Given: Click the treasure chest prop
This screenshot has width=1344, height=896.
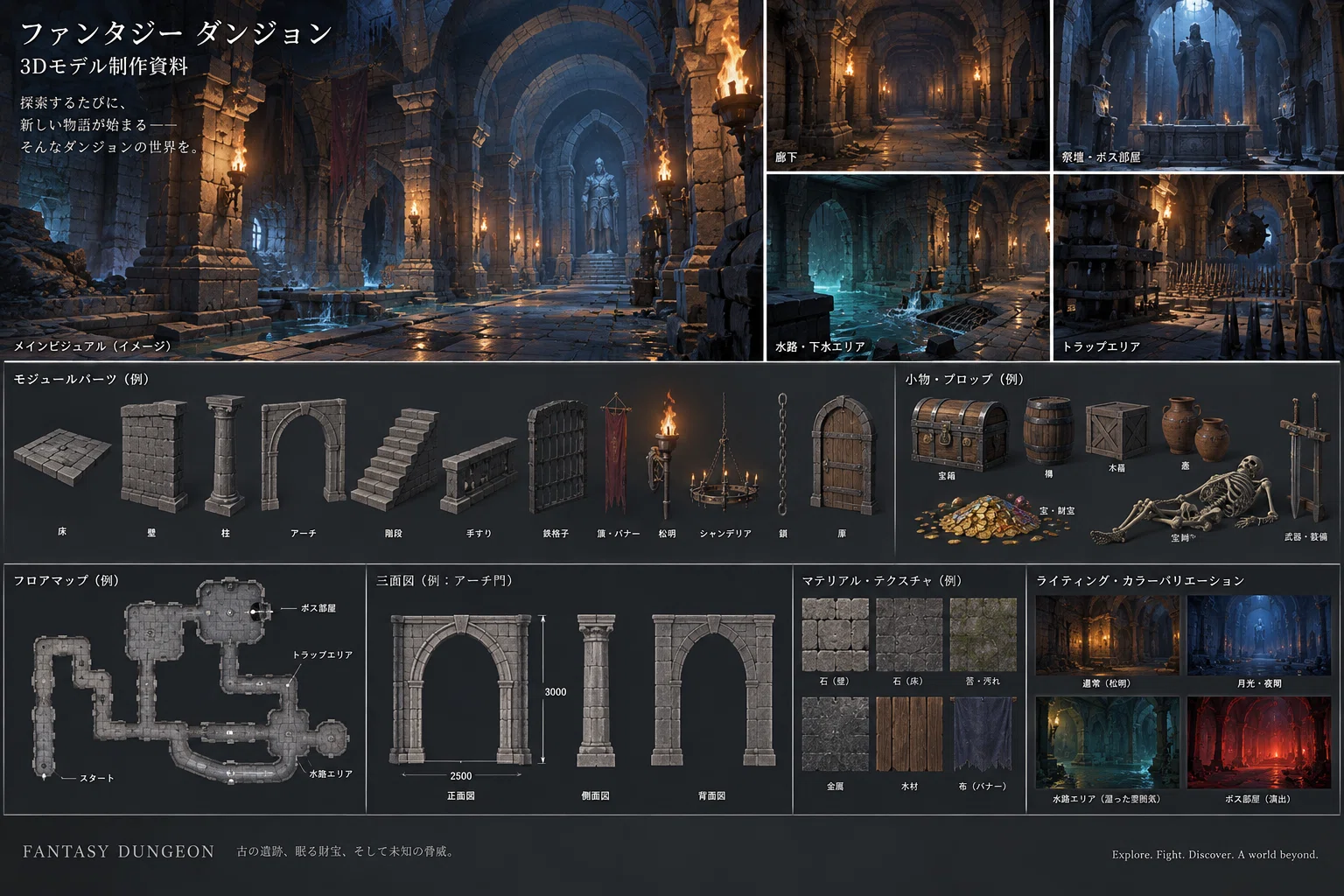Looking at the screenshot, I should tap(959, 434).
